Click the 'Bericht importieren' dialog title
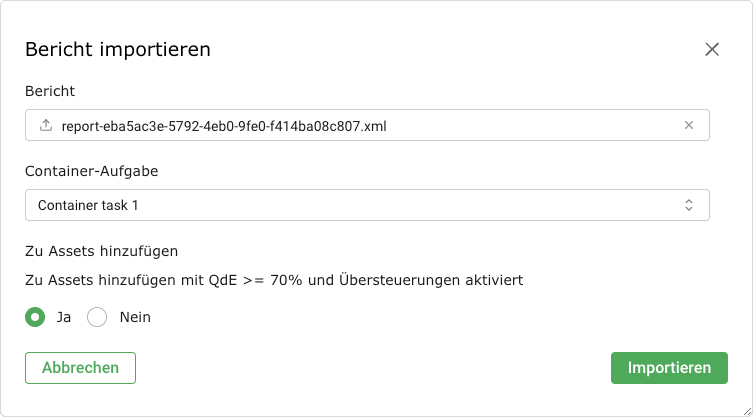This screenshot has width=753, height=417. pos(117,49)
